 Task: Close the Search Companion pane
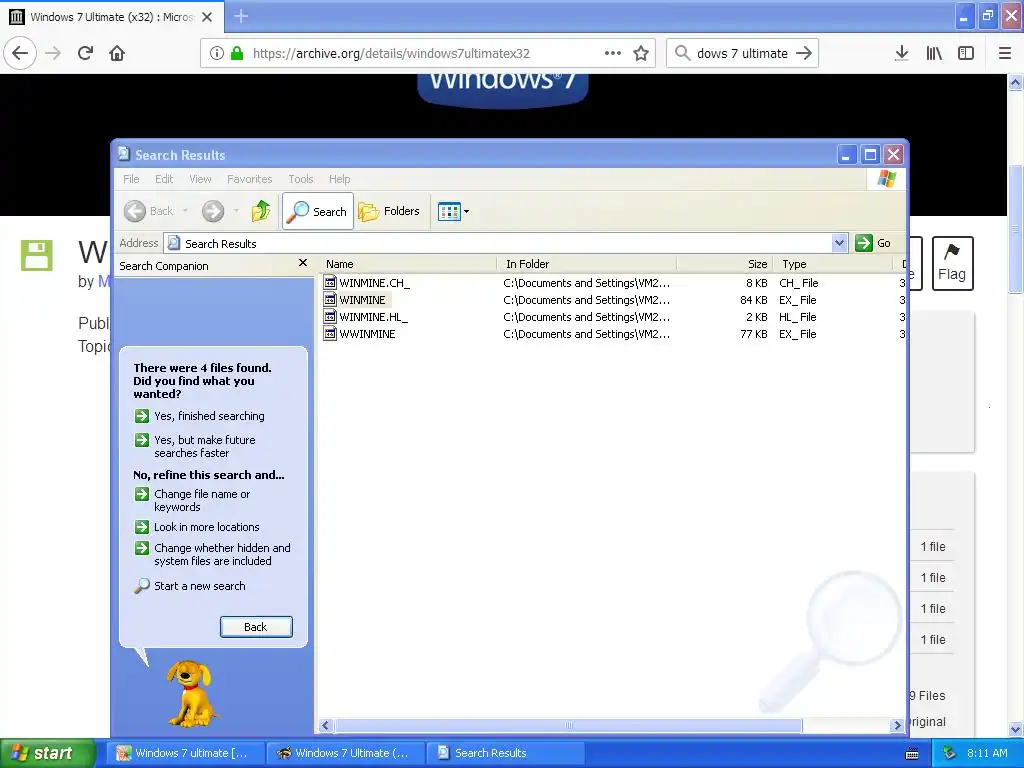302,263
